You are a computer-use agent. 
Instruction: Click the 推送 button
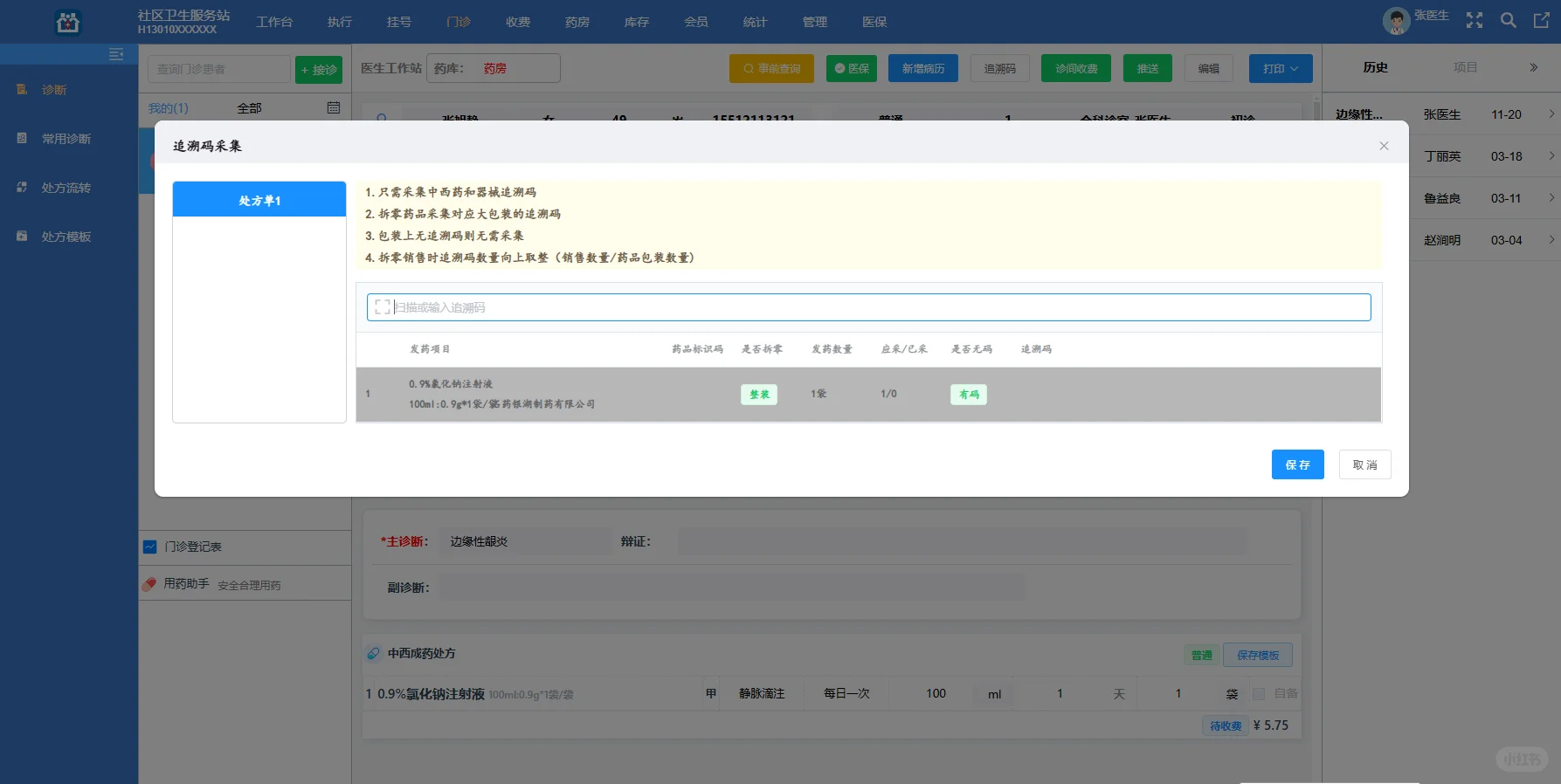pyautogui.click(x=1148, y=68)
